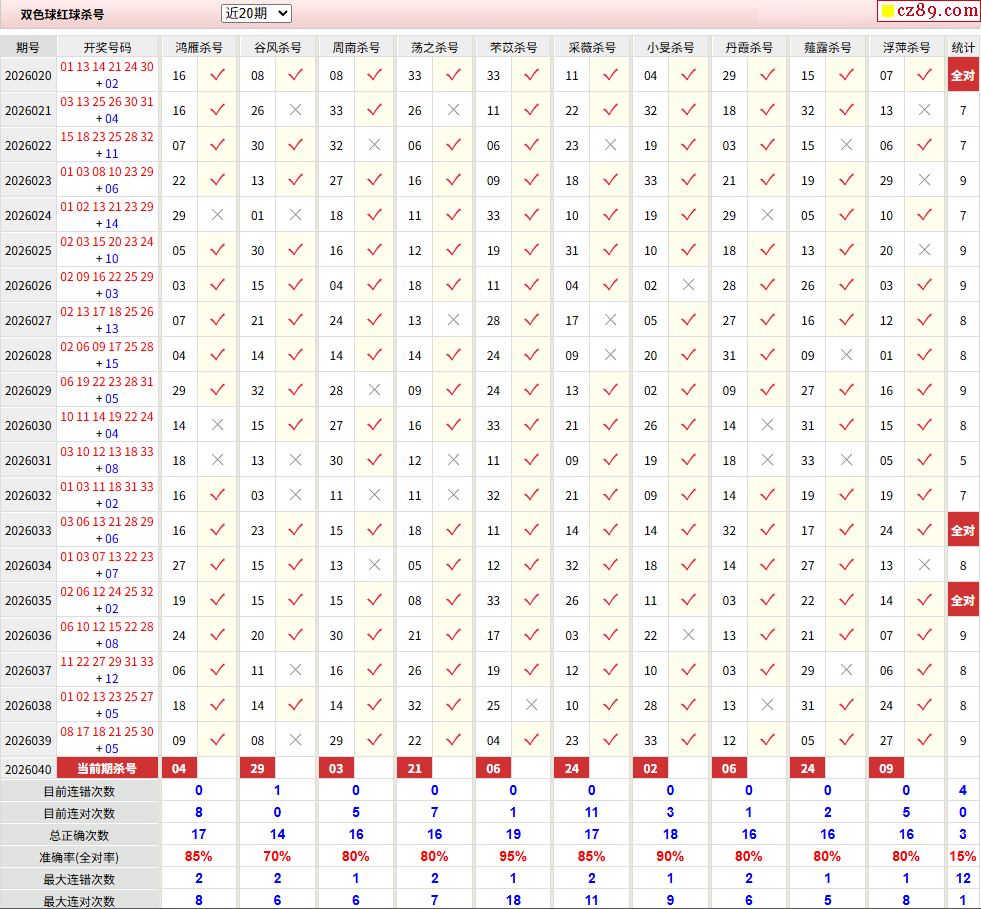Click the cross mark for 芣苡 in row 2026038

tap(531, 705)
